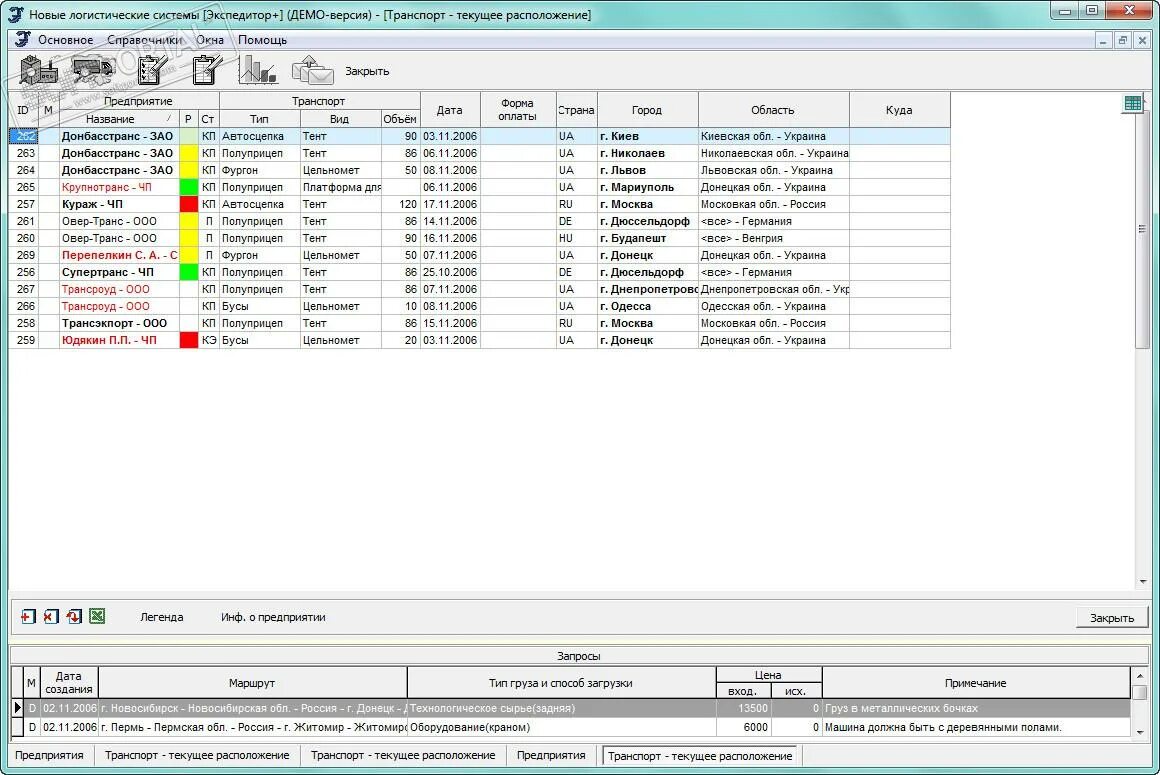The height and width of the screenshot is (775, 1160).
Task: Export the table with the green Excel icon
Action: pyautogui.click(x=97, y=617)
